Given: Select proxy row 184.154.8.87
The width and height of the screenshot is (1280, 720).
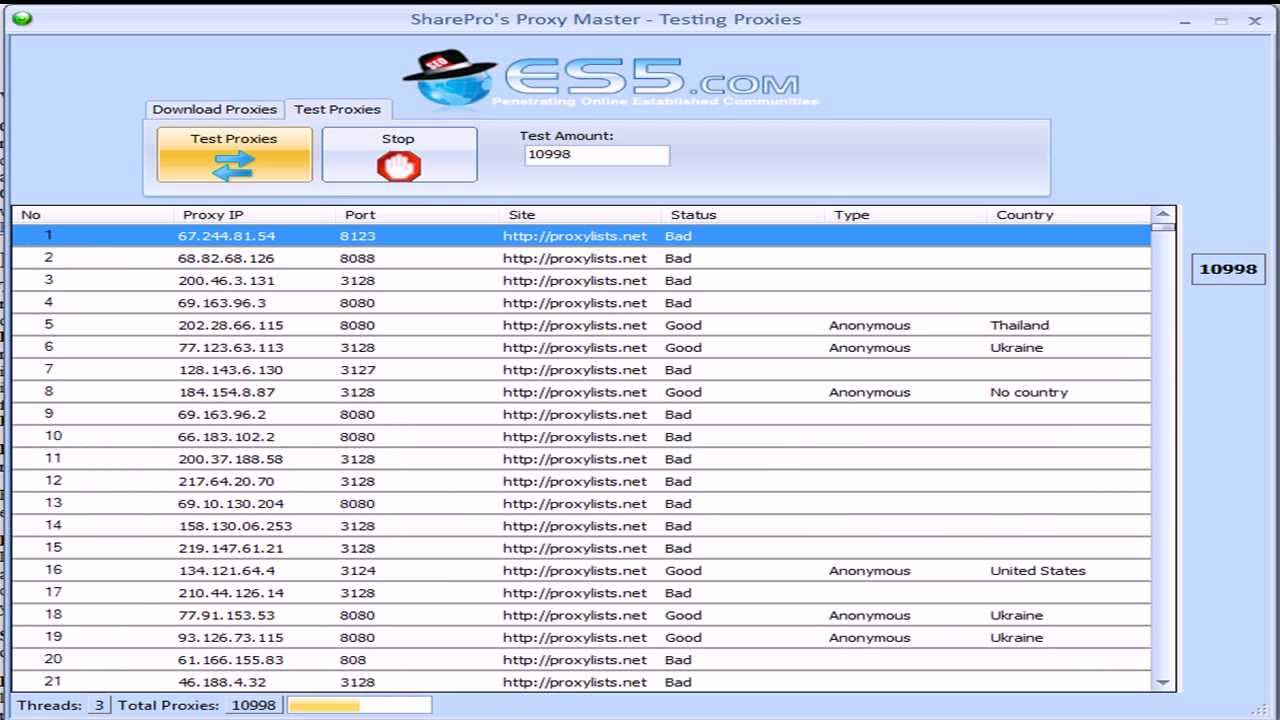Looking at the screenshot, I should click(581, 392).
